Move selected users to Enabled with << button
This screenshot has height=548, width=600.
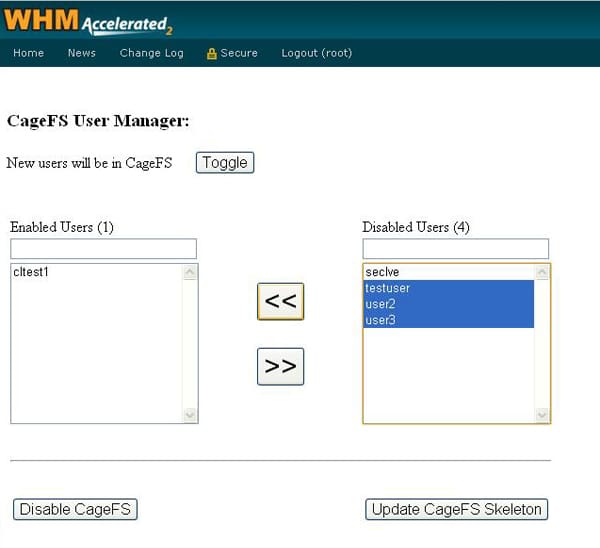coord(280,302)
